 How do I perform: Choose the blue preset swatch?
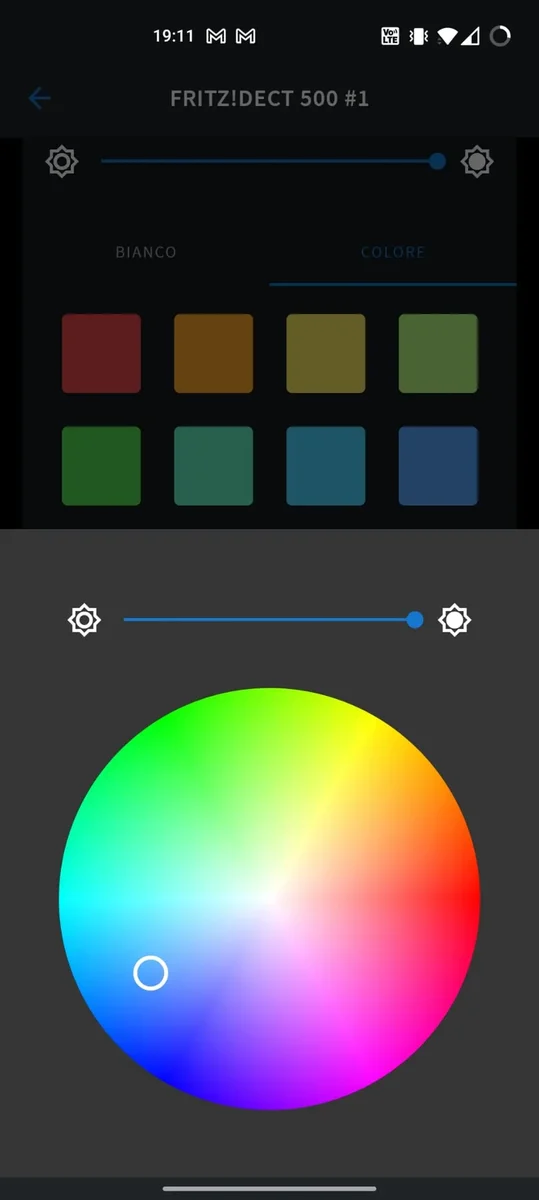tap(438, 466)
